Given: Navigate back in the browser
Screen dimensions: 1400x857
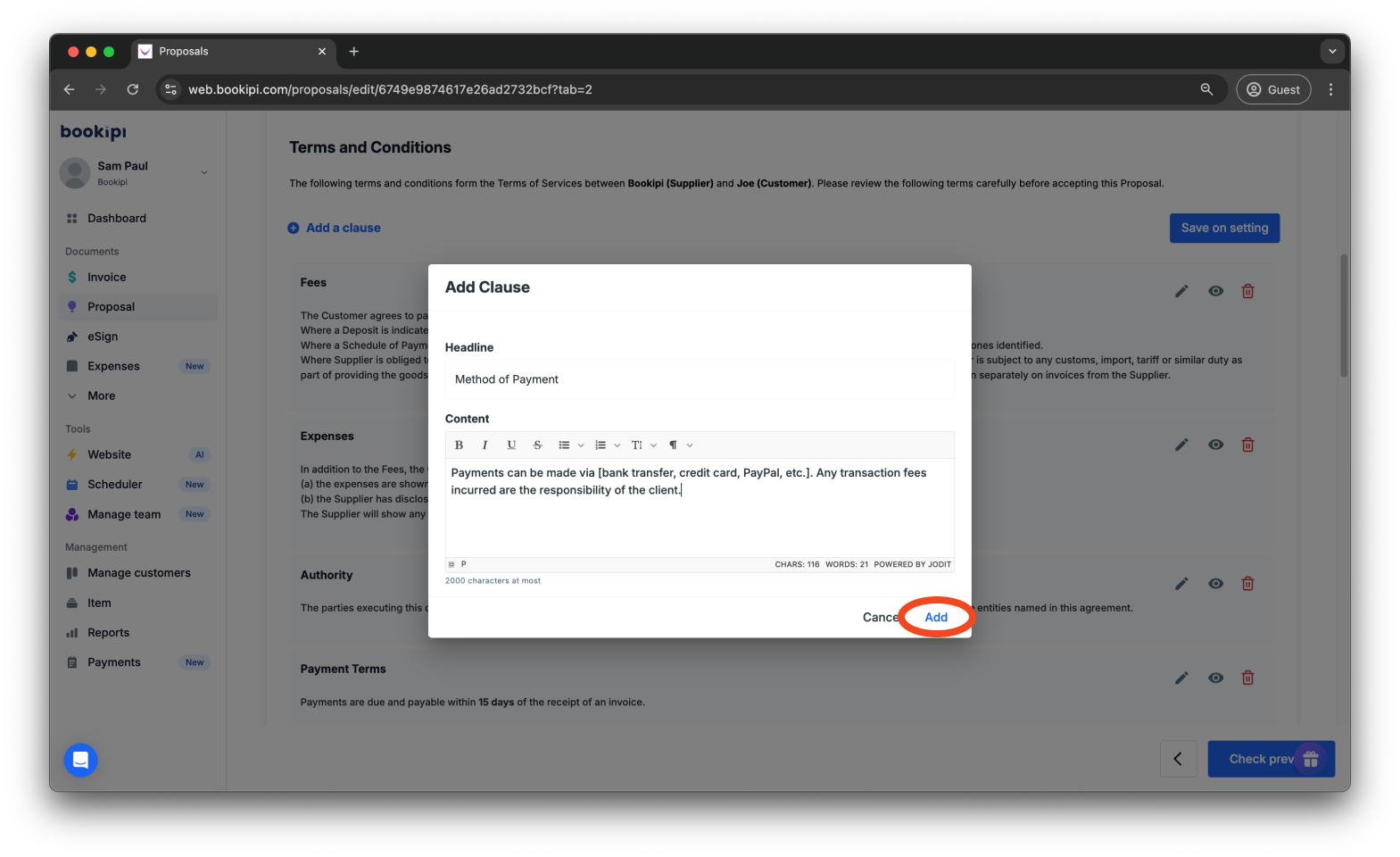Looking at the screenshot, I should click(69, 89).
